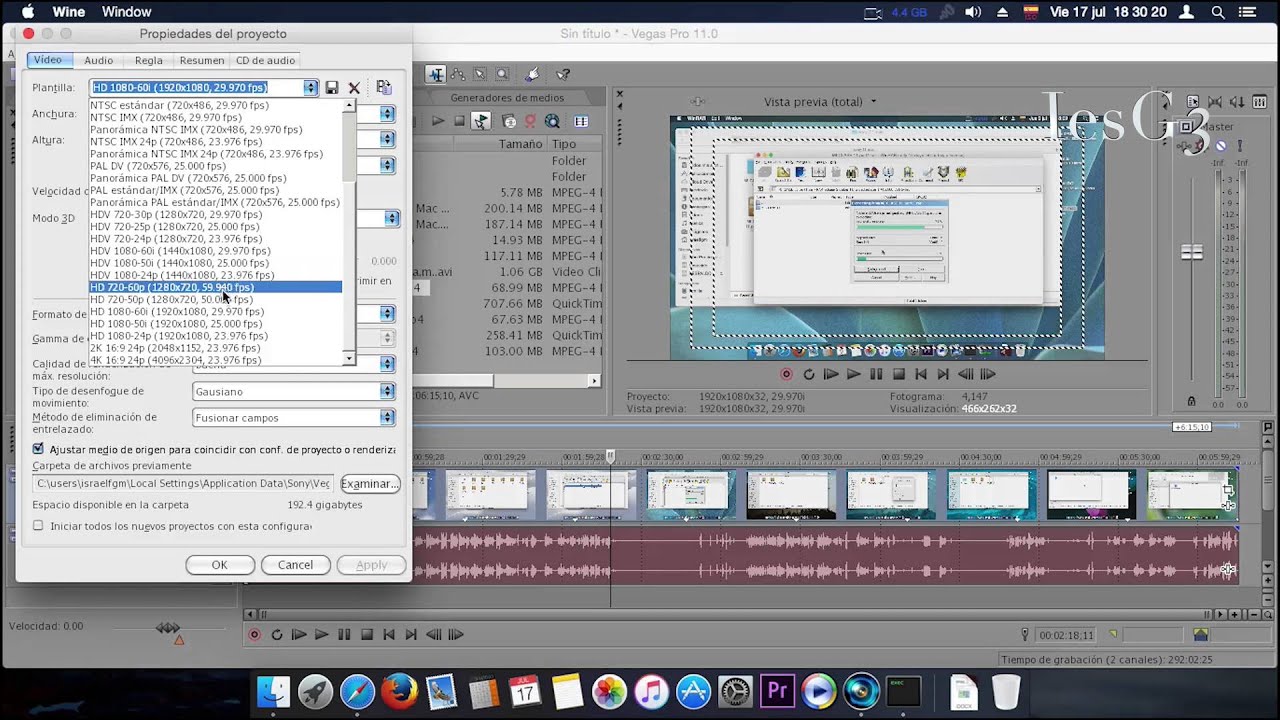Open the views icon in project media toolbar

[x=581, y=121]
